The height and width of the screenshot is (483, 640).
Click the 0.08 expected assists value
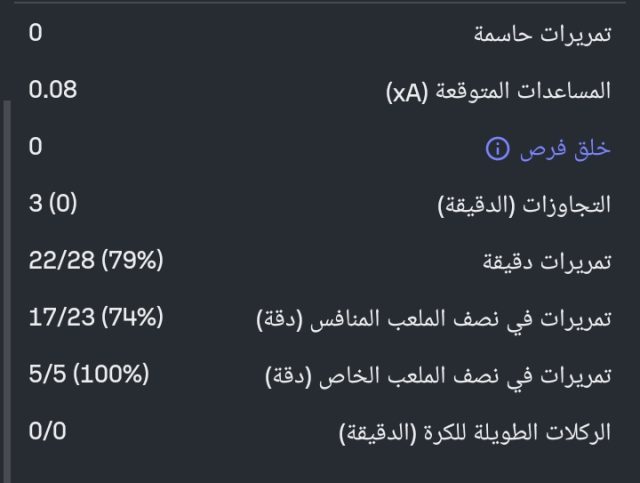53,90
